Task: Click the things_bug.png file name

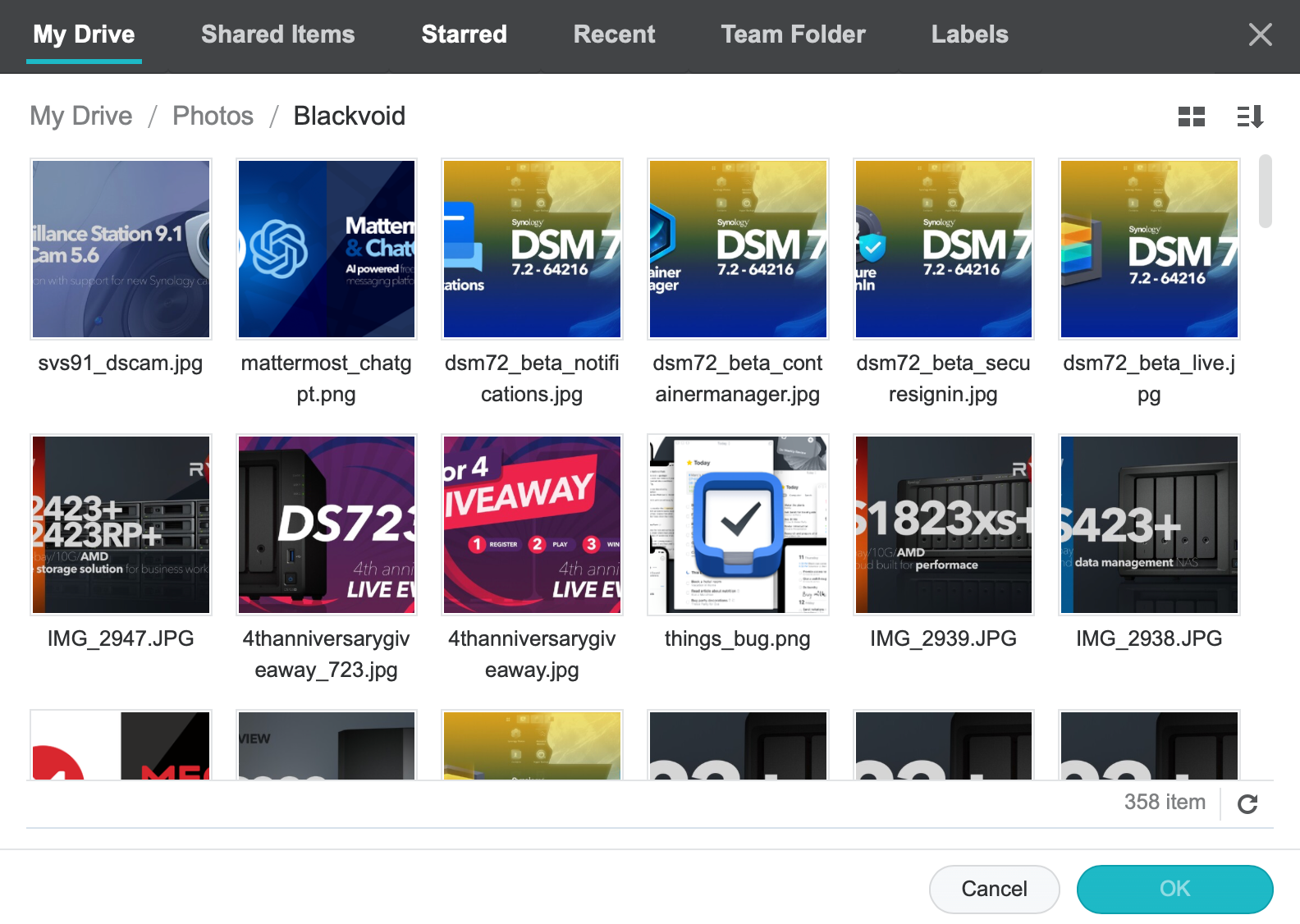Action: click(x=738, y=638)
